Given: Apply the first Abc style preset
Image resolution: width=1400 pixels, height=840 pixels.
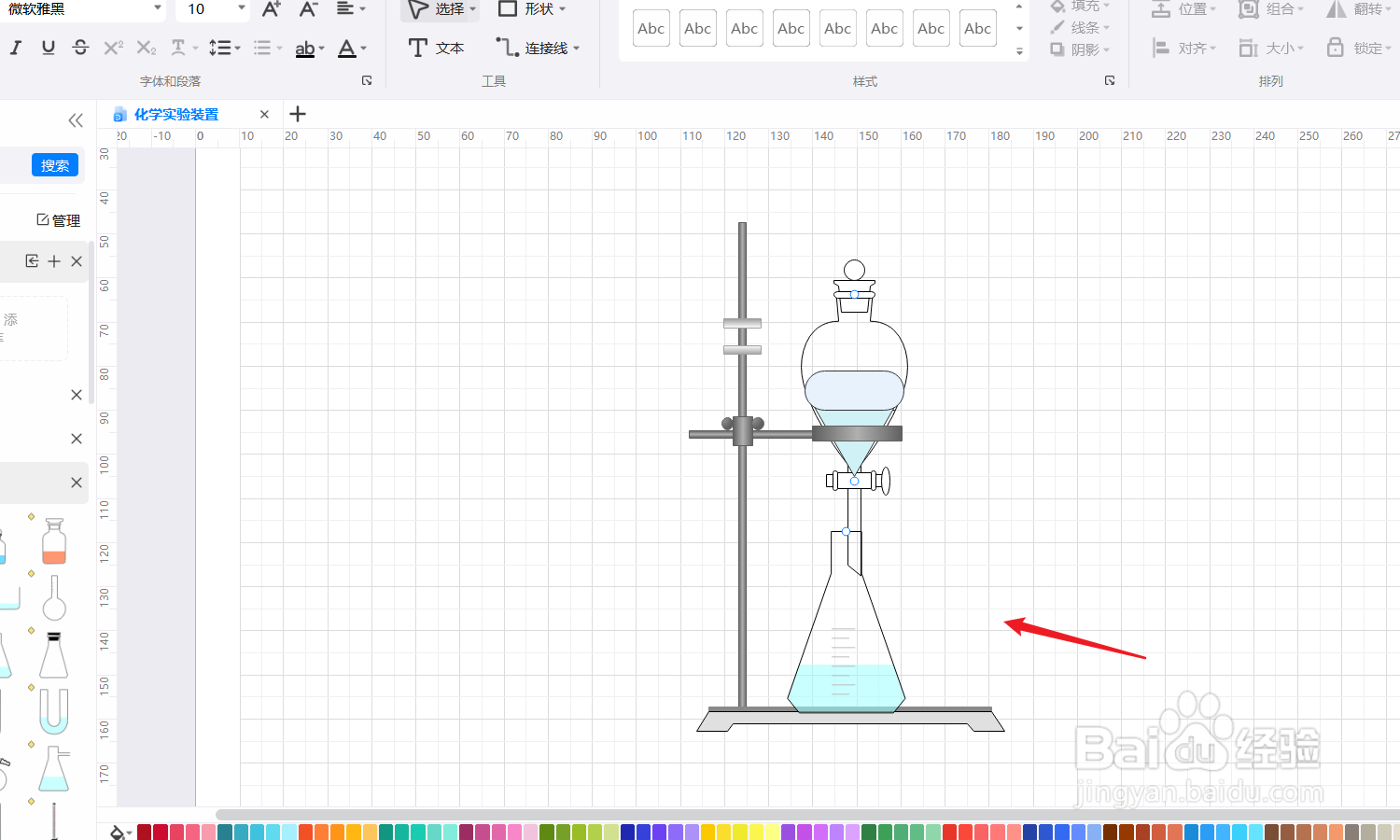Looking at the screenshot, I should 651,29.
